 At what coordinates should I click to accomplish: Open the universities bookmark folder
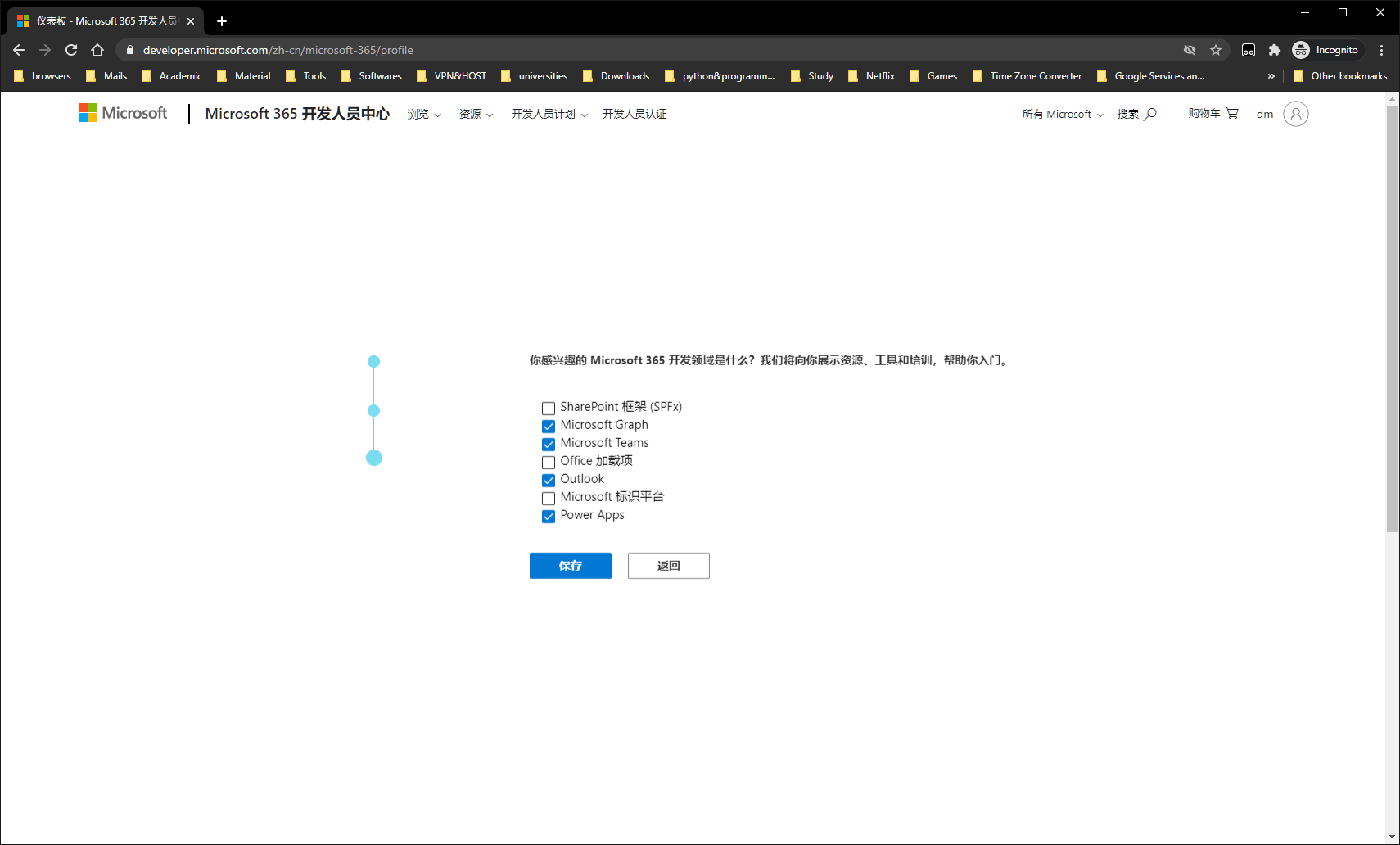535,76
